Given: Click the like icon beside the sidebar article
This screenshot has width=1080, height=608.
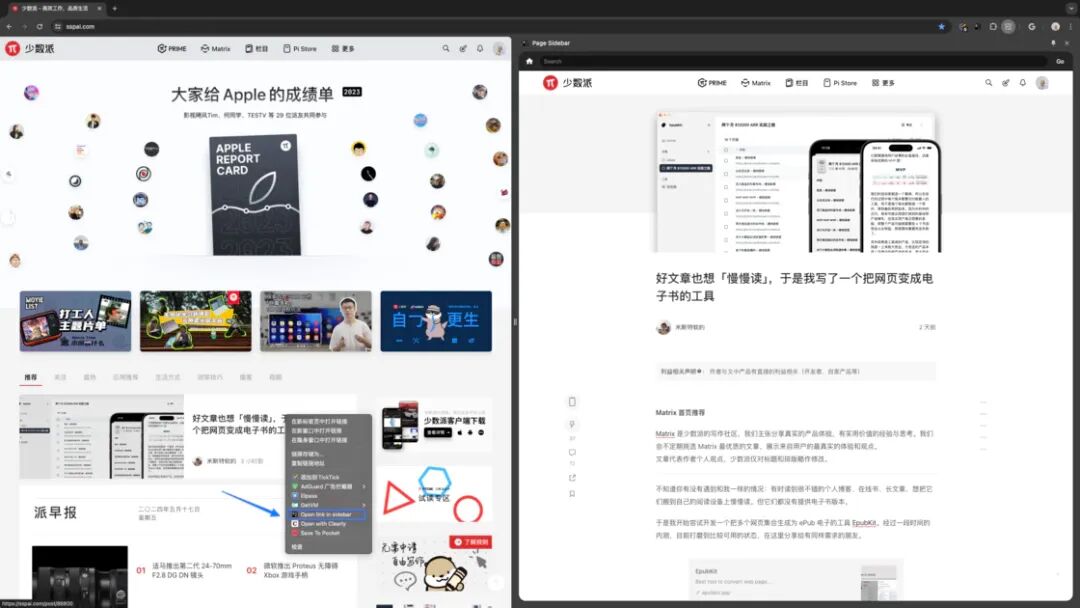Looking at the screenshot, I should (572, 424).
